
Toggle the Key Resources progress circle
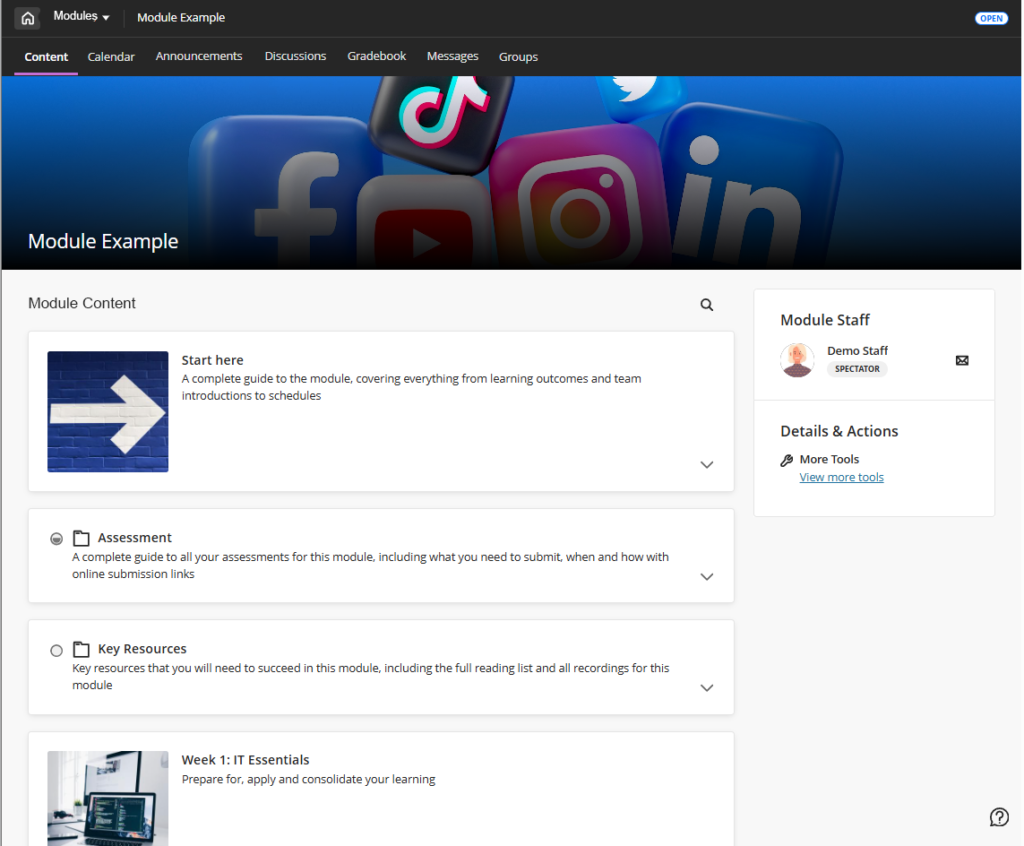click(57, 651)
